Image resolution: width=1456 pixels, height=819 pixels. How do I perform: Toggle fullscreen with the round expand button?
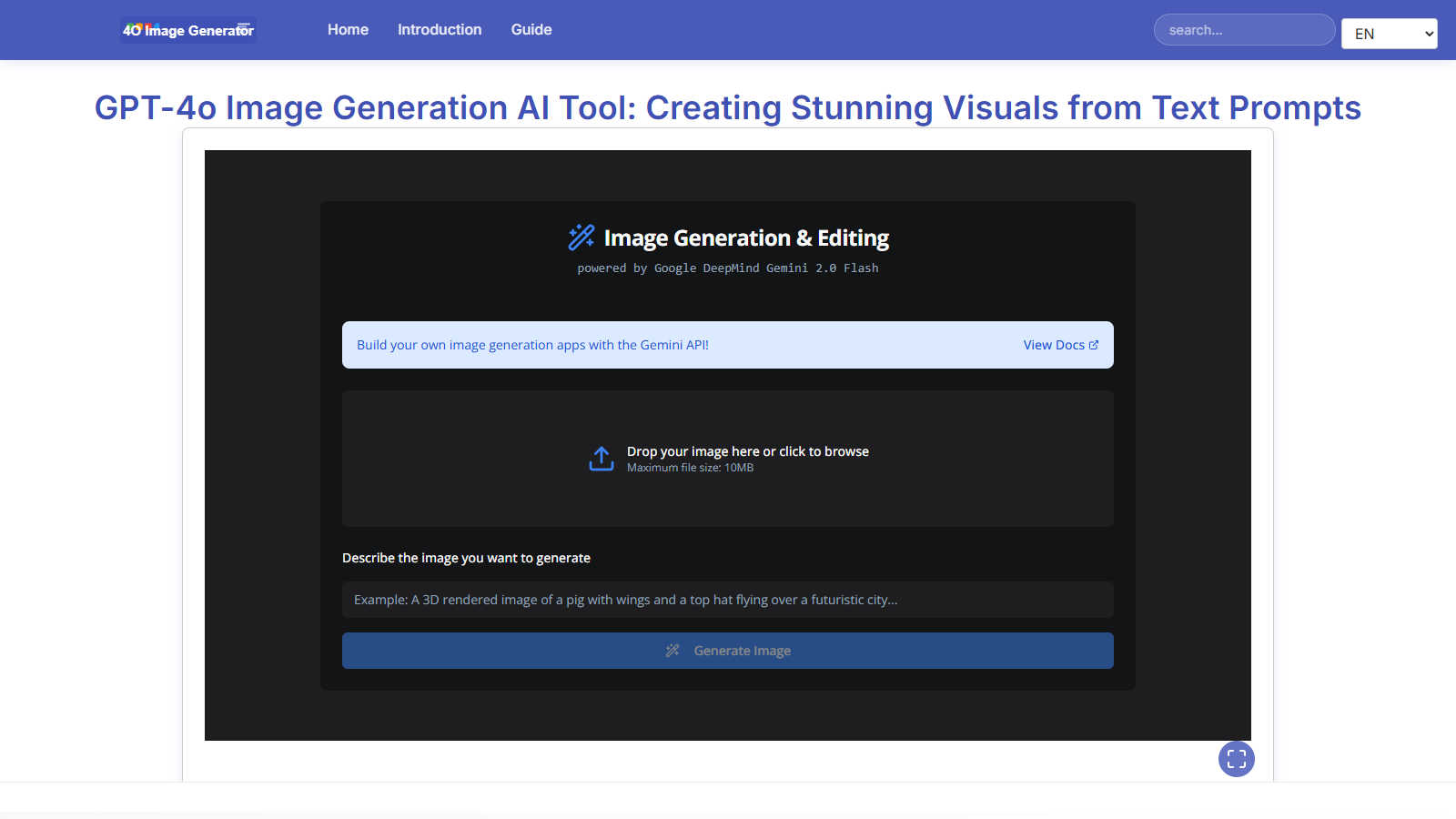pos(1237,759)
